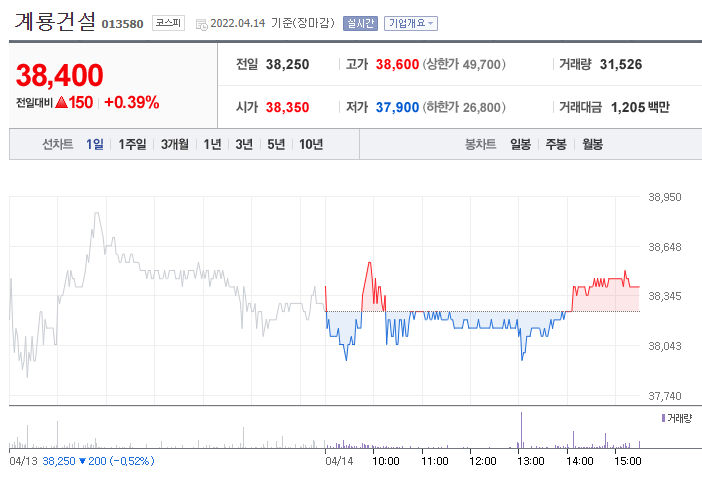
Task: Toggle the 실시간 real-time button
Action: 360,23
